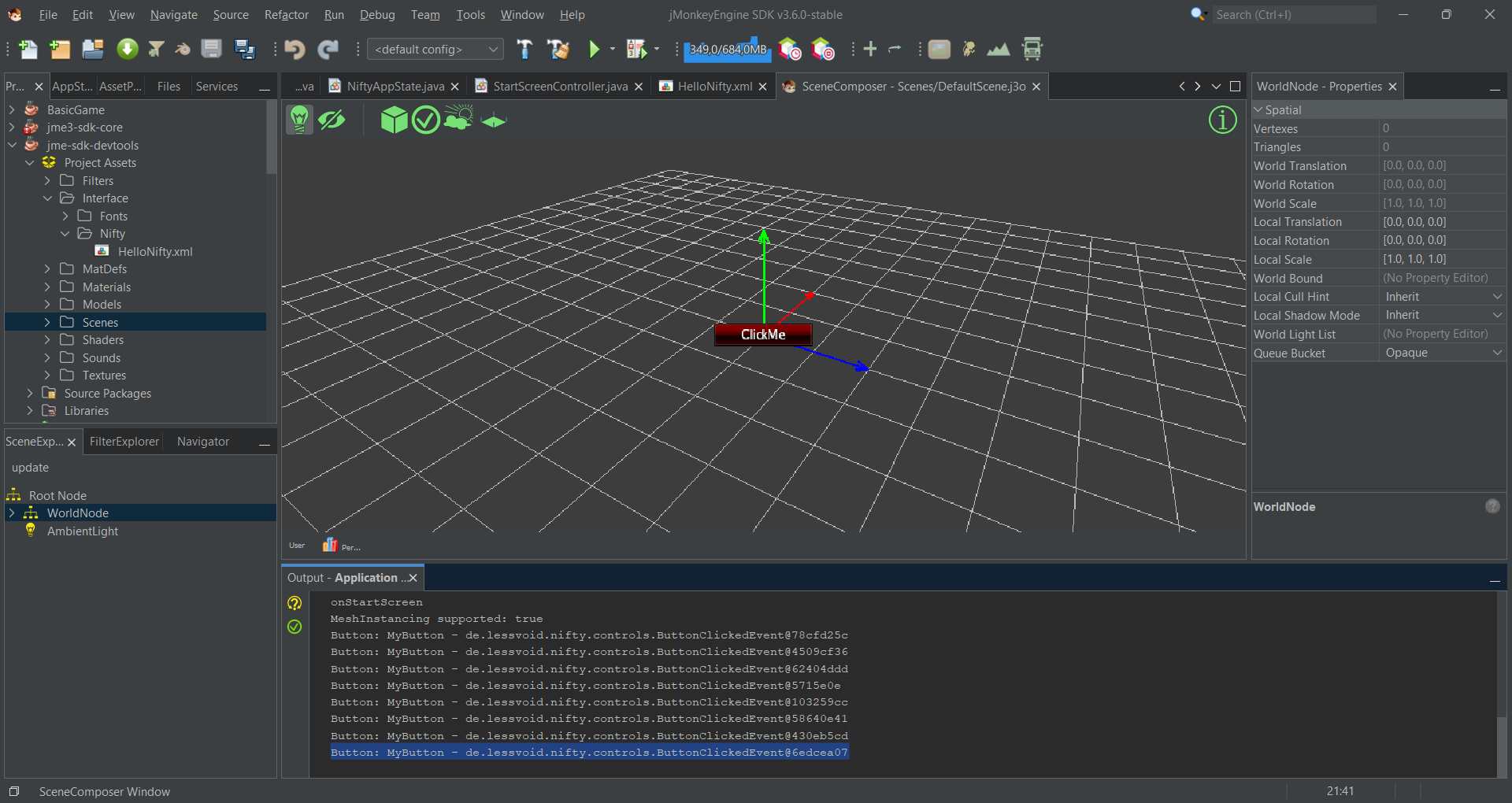Screen dimensions: 1512x803
Task: Run the project with green play icon
Action: click(595, 50)
